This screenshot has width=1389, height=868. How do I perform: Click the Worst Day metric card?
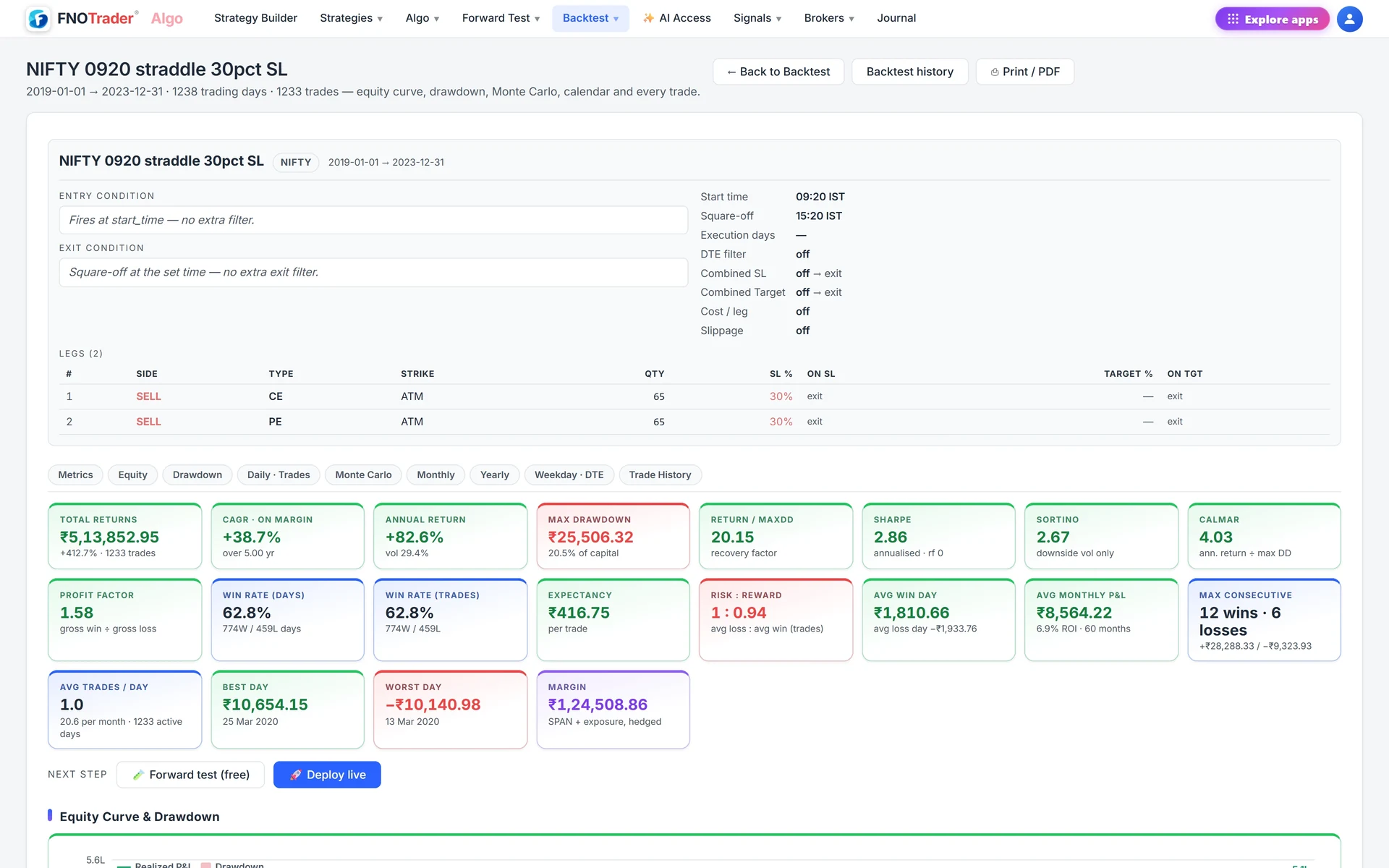pos(451,710)
